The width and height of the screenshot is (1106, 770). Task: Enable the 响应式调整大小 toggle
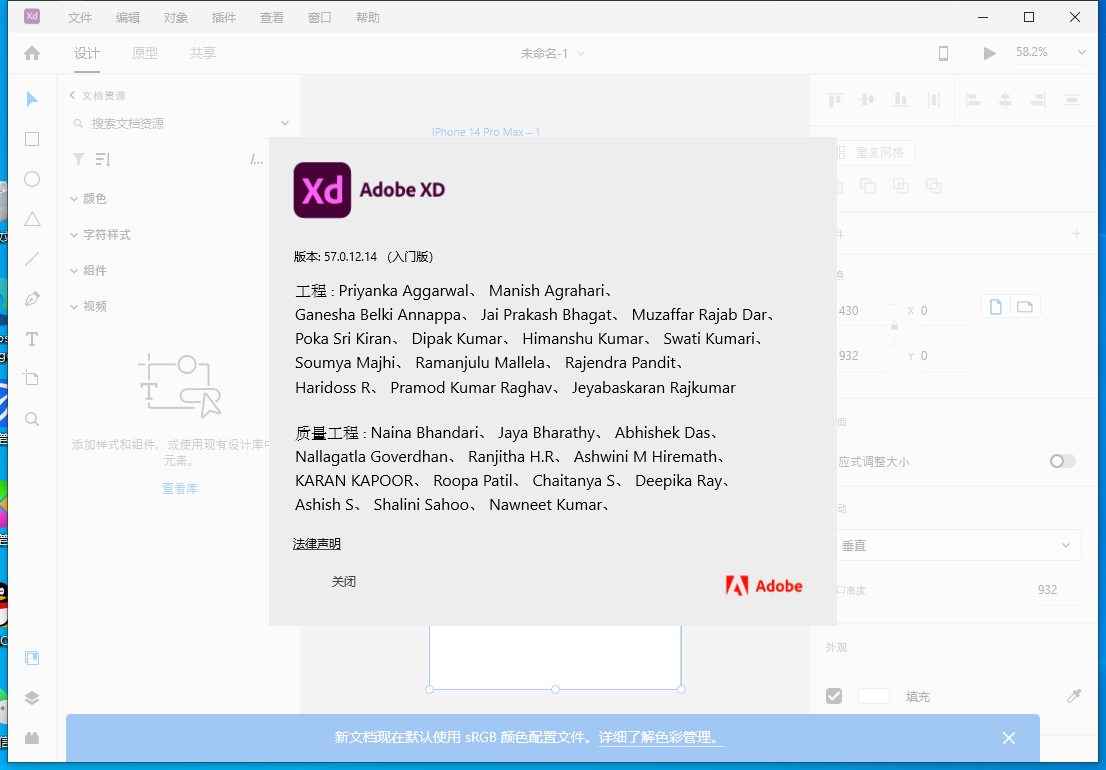tap(1062, 461)
